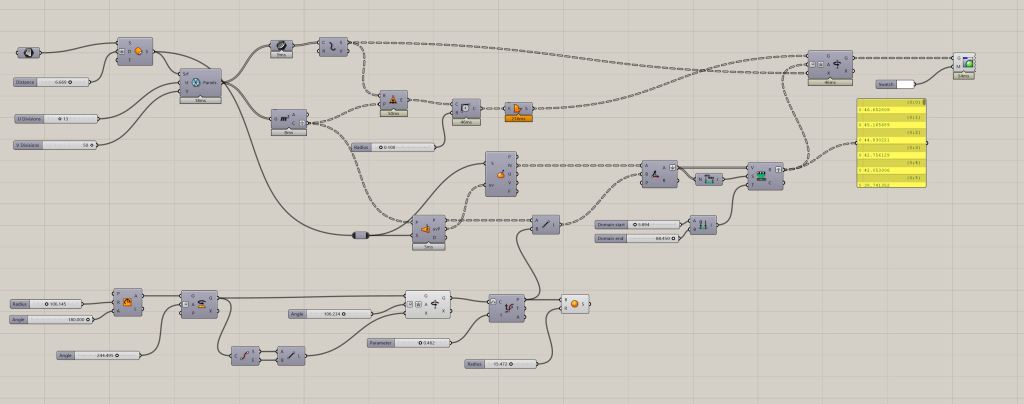
Task: Click the Remap Numbers component
Action: (766, 175)
